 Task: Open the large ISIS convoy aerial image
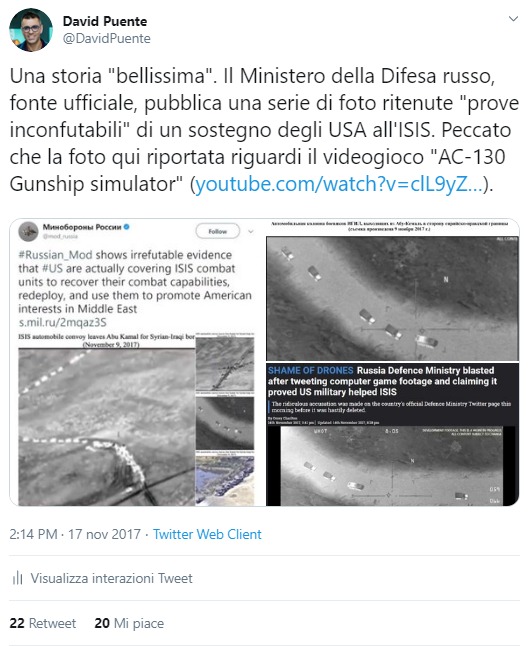(106, 427)
